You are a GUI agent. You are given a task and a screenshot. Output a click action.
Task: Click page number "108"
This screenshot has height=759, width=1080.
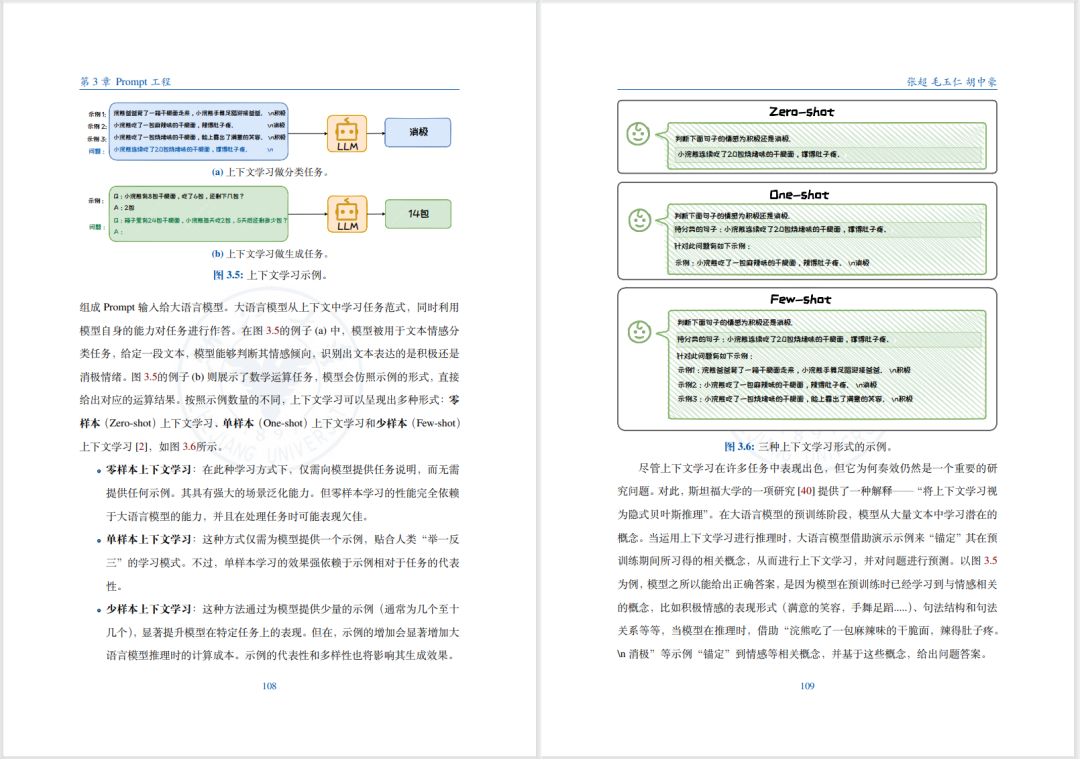269,686
